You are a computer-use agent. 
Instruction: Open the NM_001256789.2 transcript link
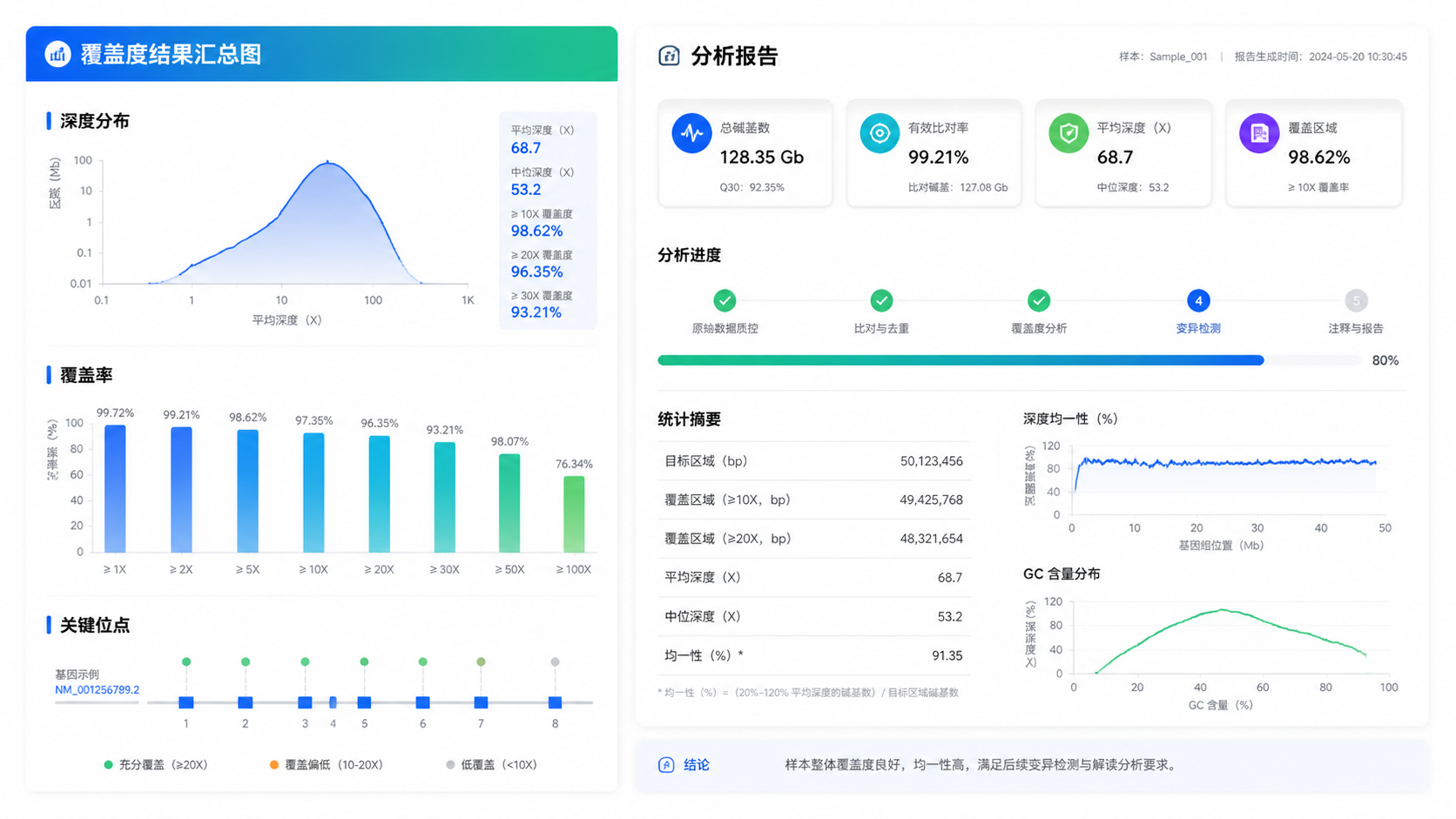tap(97, 690)
